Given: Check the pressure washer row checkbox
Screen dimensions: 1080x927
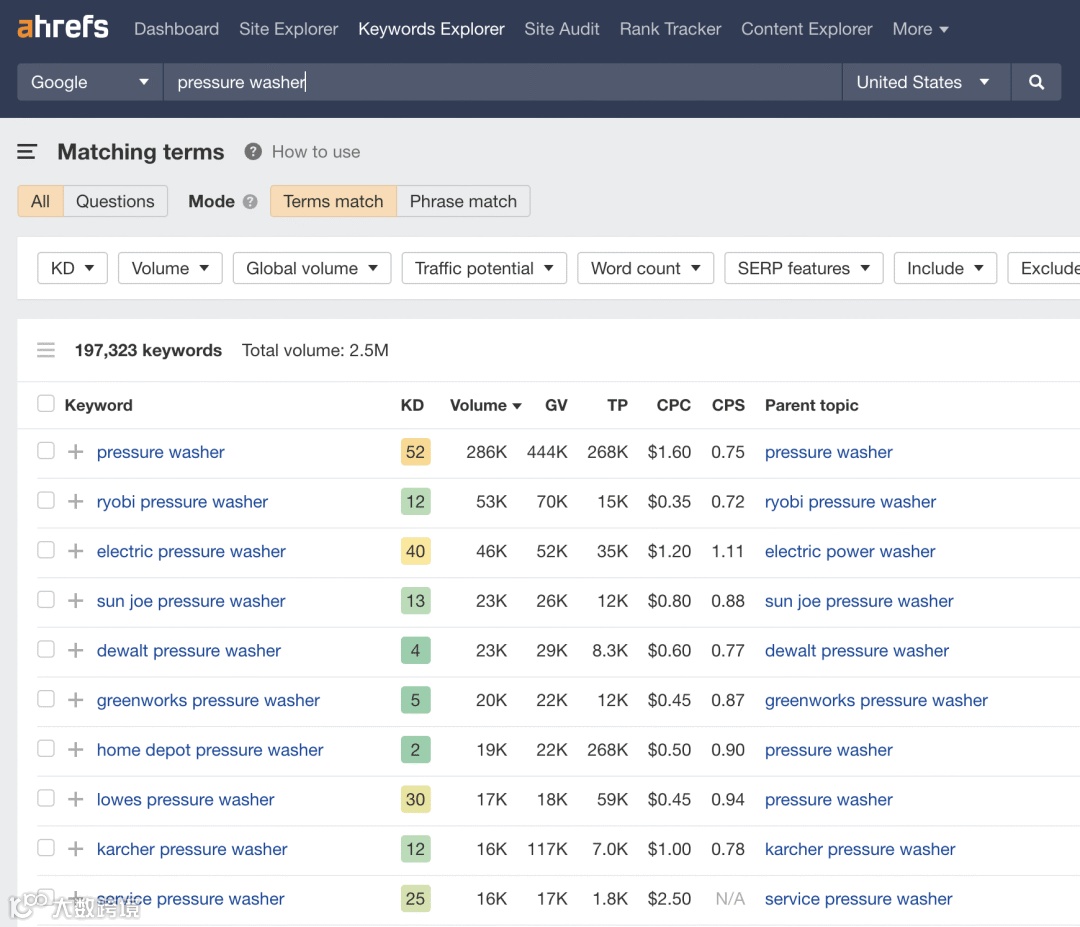Looking at the screenshot, I should [x=45, y=450].
